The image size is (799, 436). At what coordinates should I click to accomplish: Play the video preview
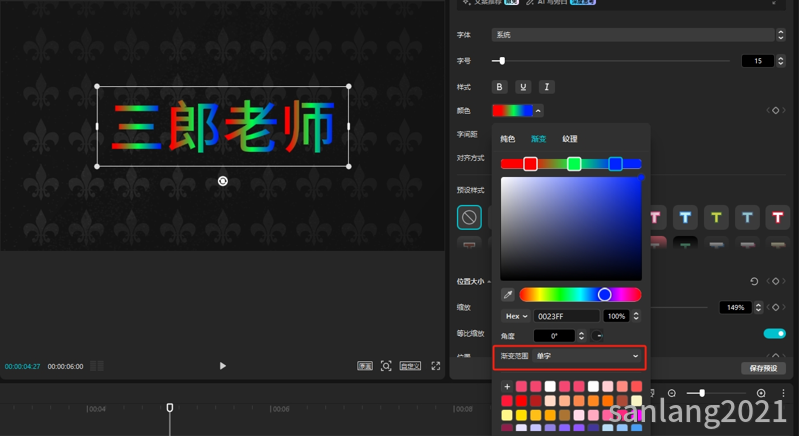tap(222, 366)
